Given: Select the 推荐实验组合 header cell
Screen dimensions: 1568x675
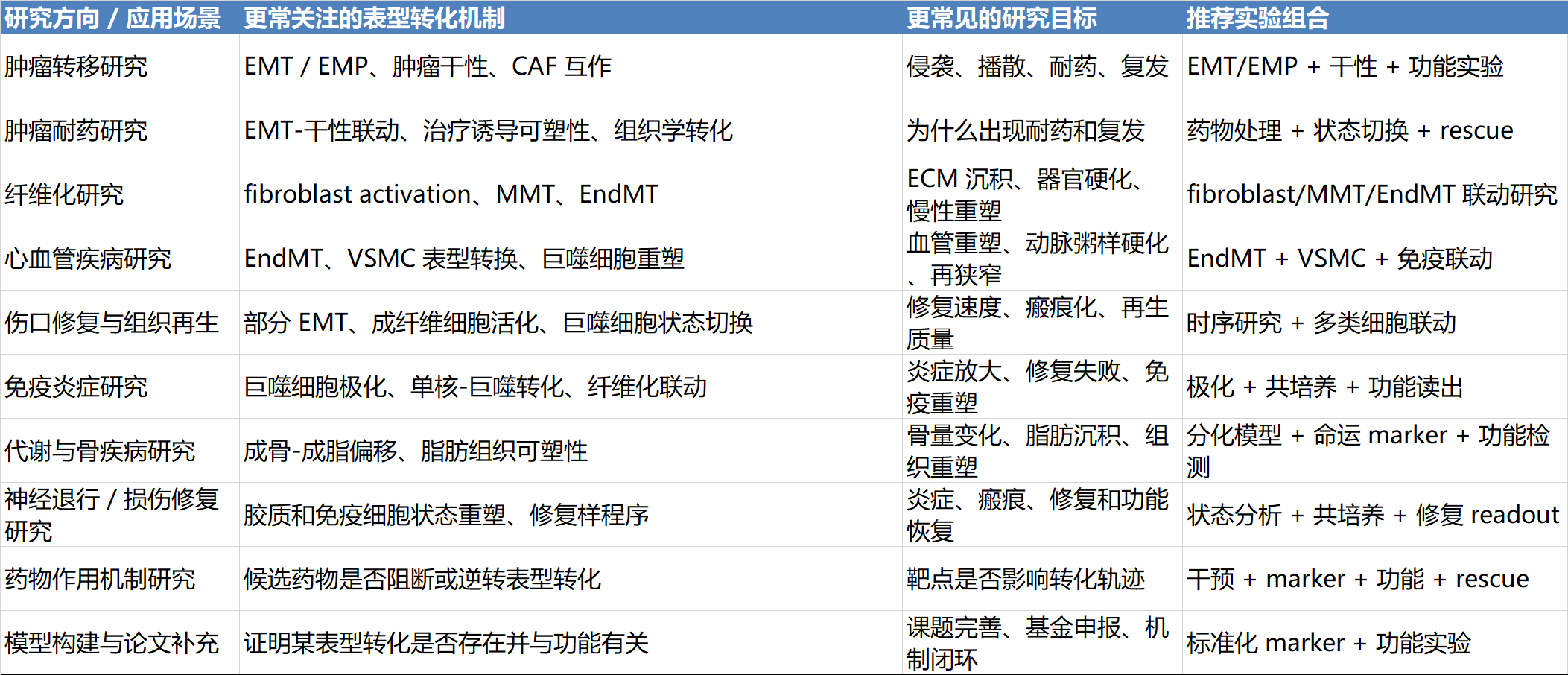Looking at the screenshot, I should [1257, 18].
